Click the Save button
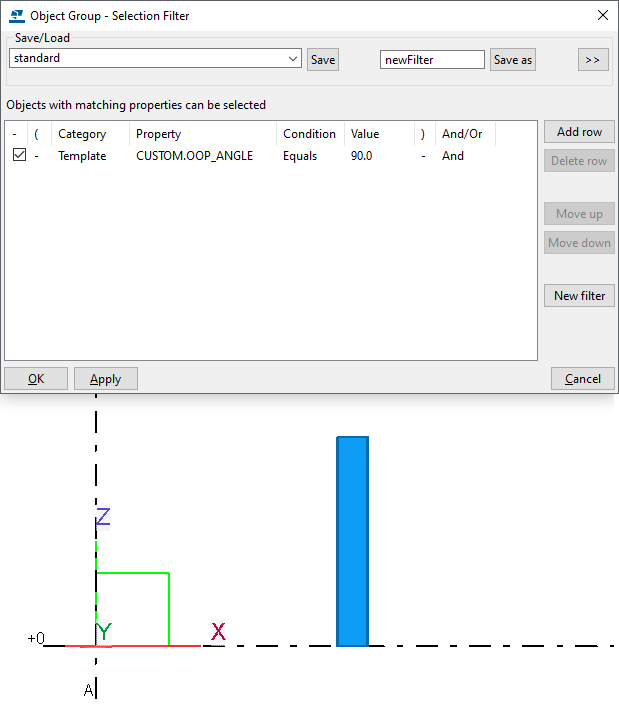The width and height of the screenshot is (619, 706). pyautogui.click(x=323, y=60)
